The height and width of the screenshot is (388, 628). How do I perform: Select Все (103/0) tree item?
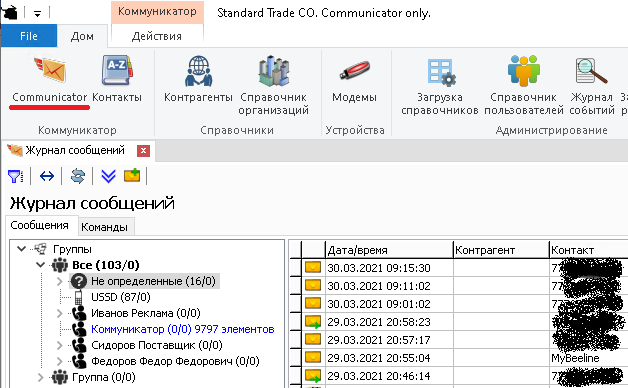pyautogui.click(x=106, y=265)
